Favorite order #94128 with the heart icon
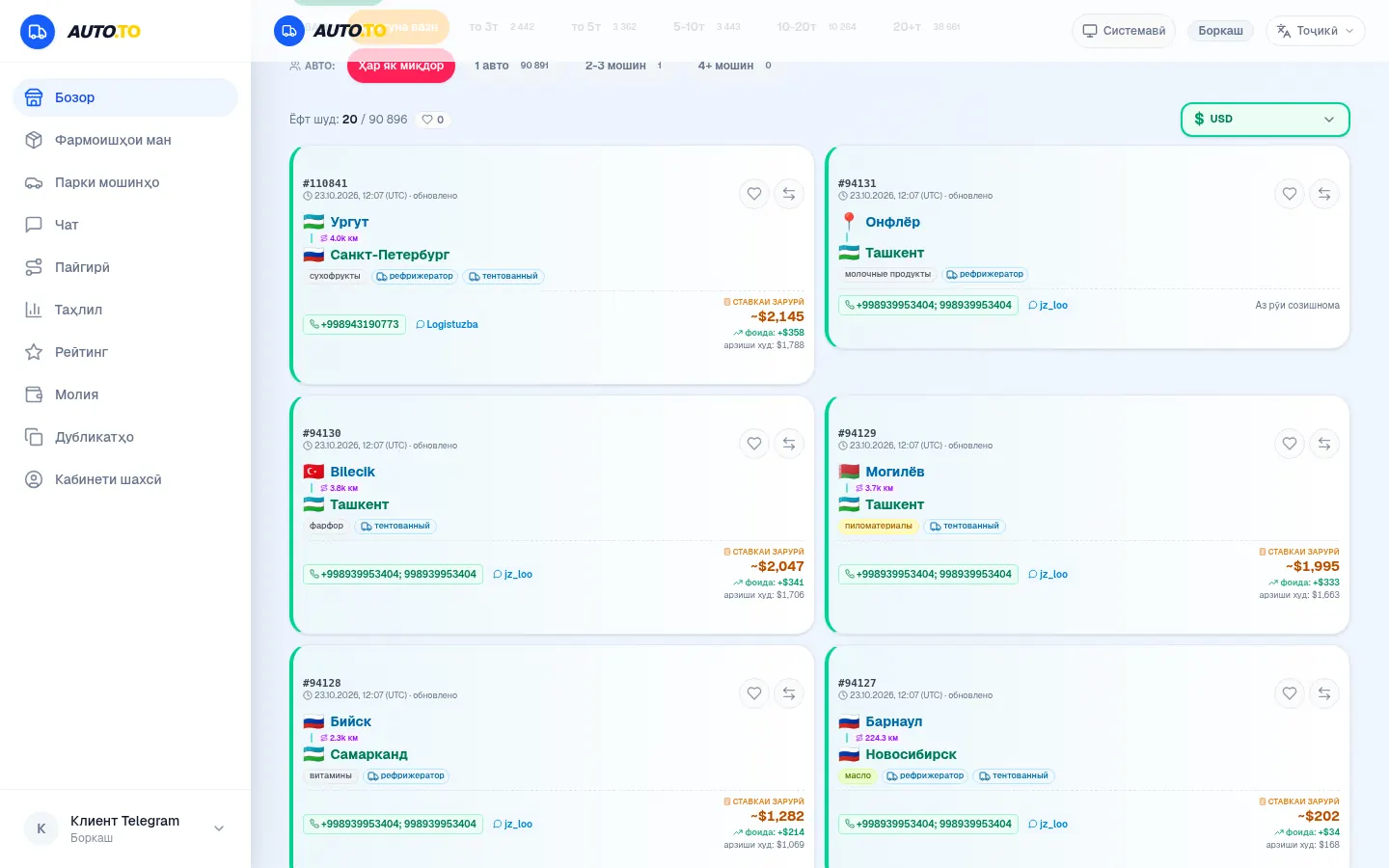The image size is (1389, 868). tap(754, 693)
